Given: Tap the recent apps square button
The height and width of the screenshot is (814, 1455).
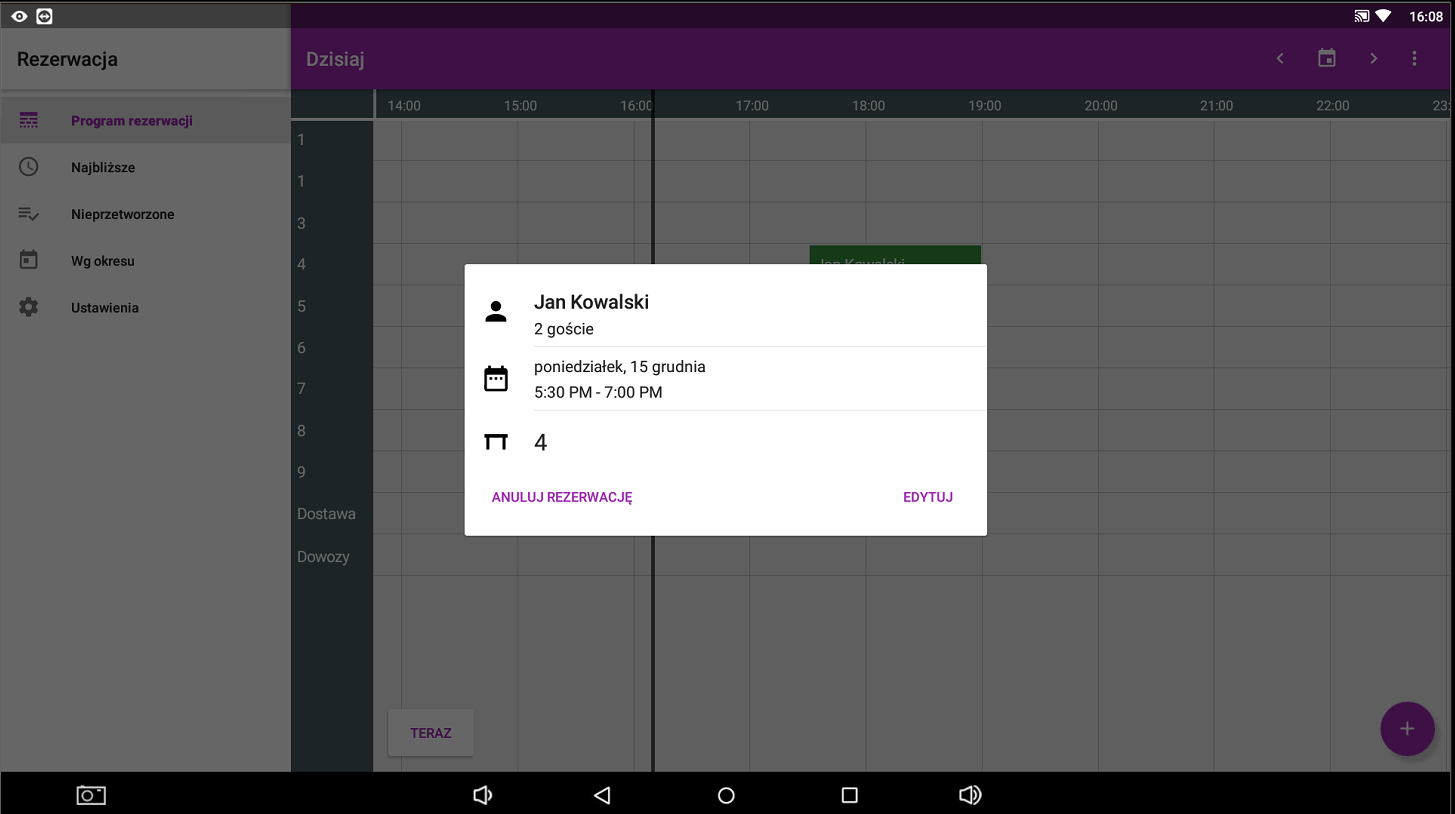Looking at the screenshot, I should [849, 795].
